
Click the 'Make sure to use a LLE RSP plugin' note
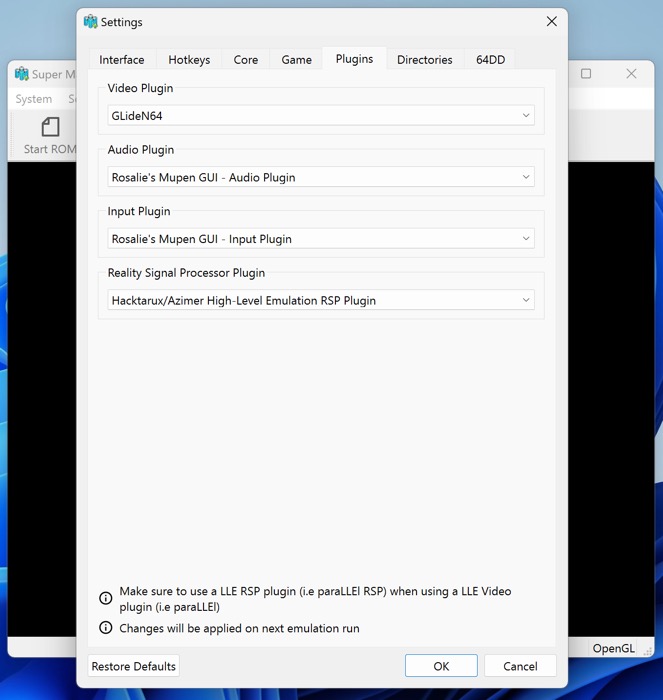coord(315,599)
